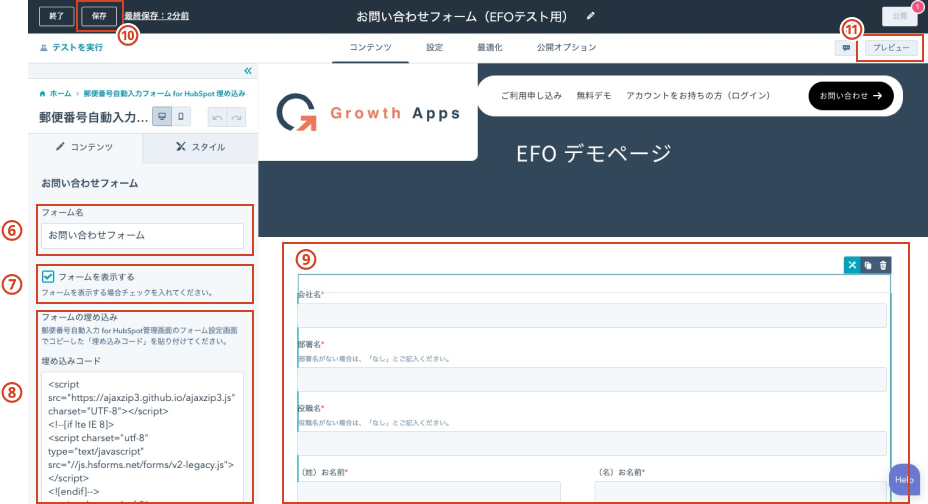Toggle the フォームを表示する checkbox
Viewport: 928px width, 504px height.
(48, 276)
